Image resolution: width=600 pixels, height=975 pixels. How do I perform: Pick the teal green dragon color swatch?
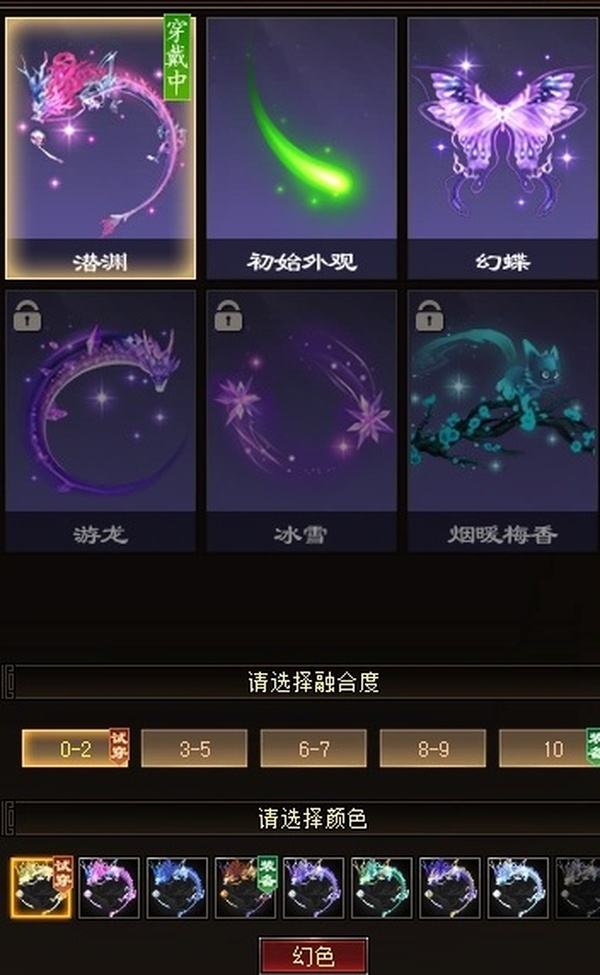click(x=382, y=887)
